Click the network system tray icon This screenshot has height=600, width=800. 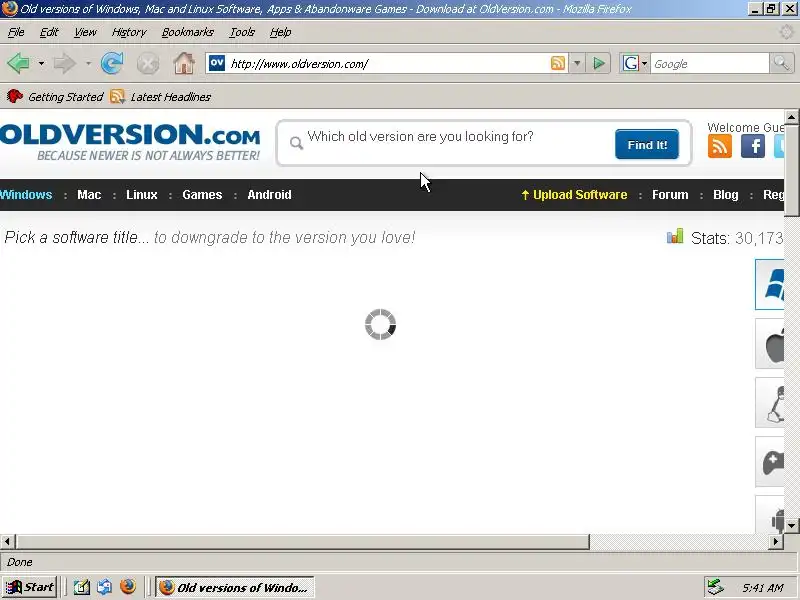click(716, 587)
